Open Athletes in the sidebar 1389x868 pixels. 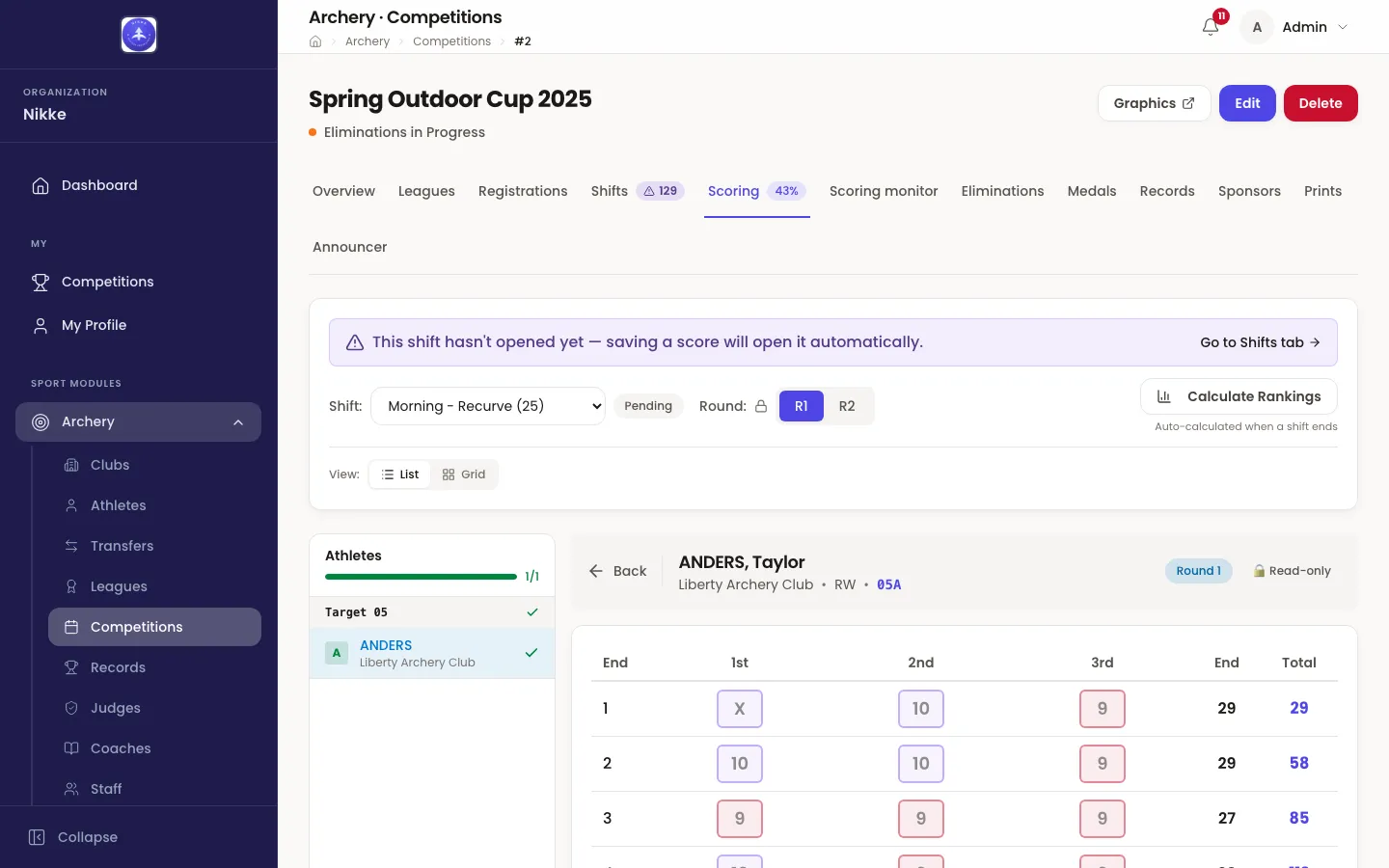coord(154,505)
